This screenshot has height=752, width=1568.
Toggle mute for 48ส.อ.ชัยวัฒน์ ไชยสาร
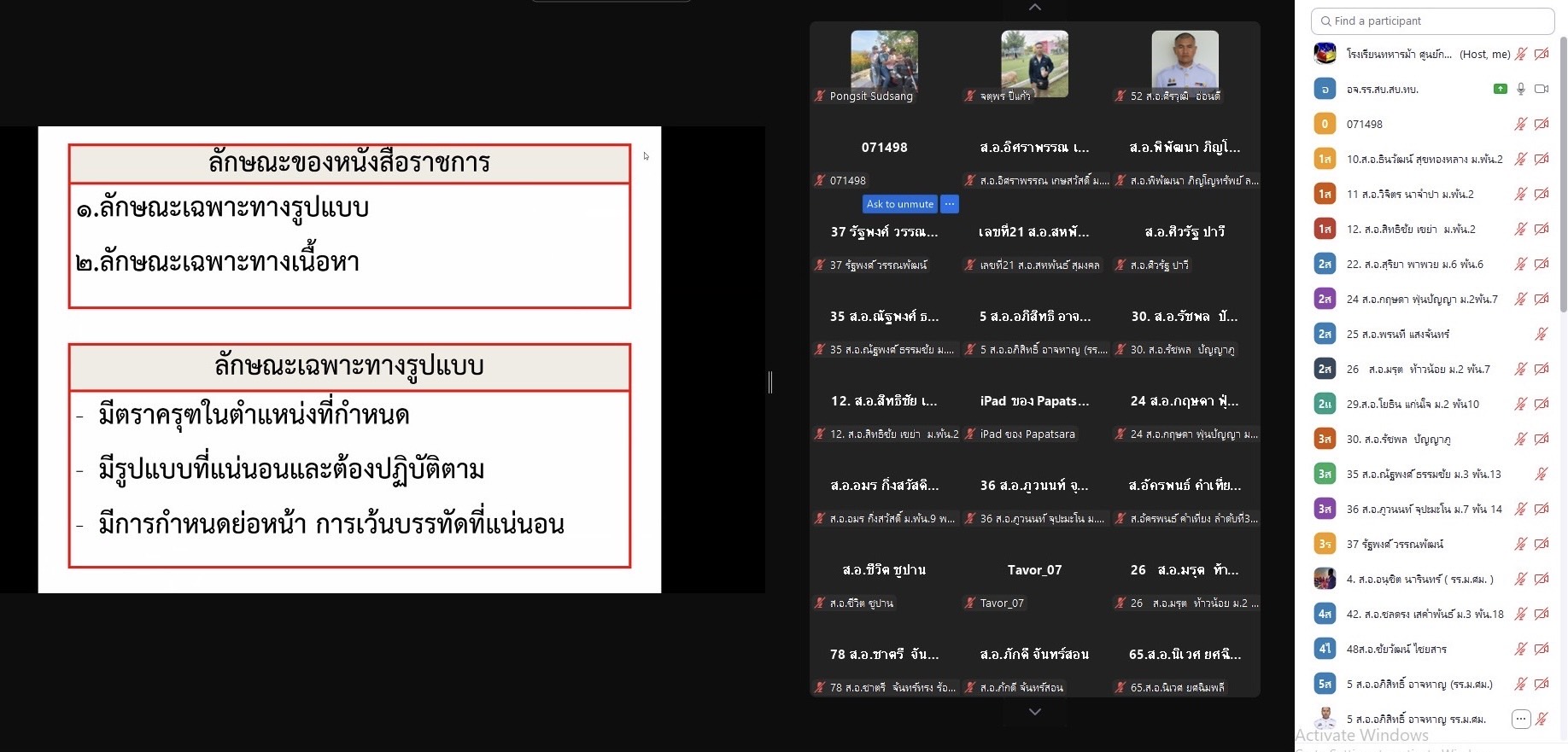(1520, 649)
